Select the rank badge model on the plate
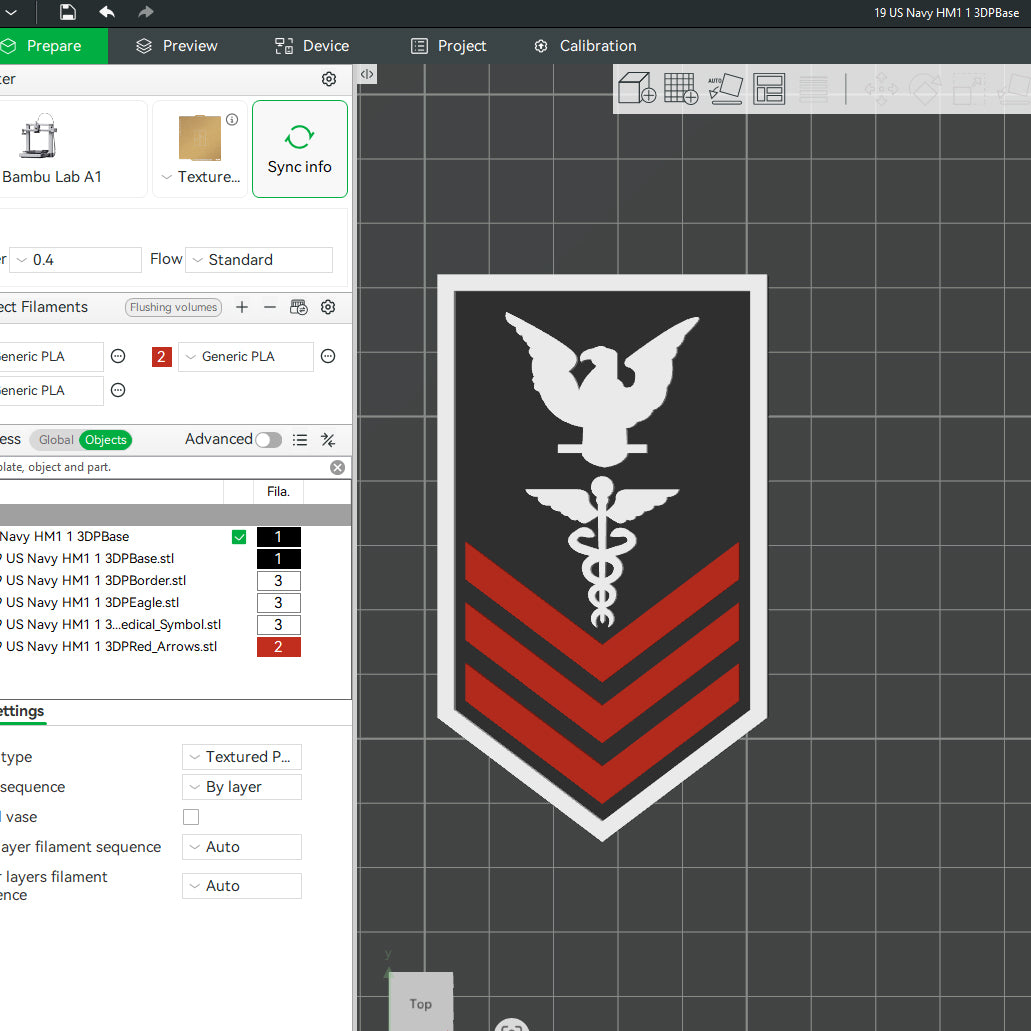Screen dimensions: 1031x1031 [x=602, y=556]
